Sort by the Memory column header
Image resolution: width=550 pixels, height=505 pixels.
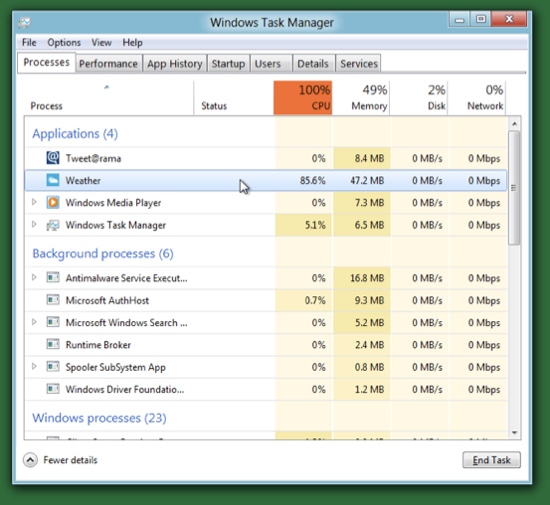click(361, 97)
